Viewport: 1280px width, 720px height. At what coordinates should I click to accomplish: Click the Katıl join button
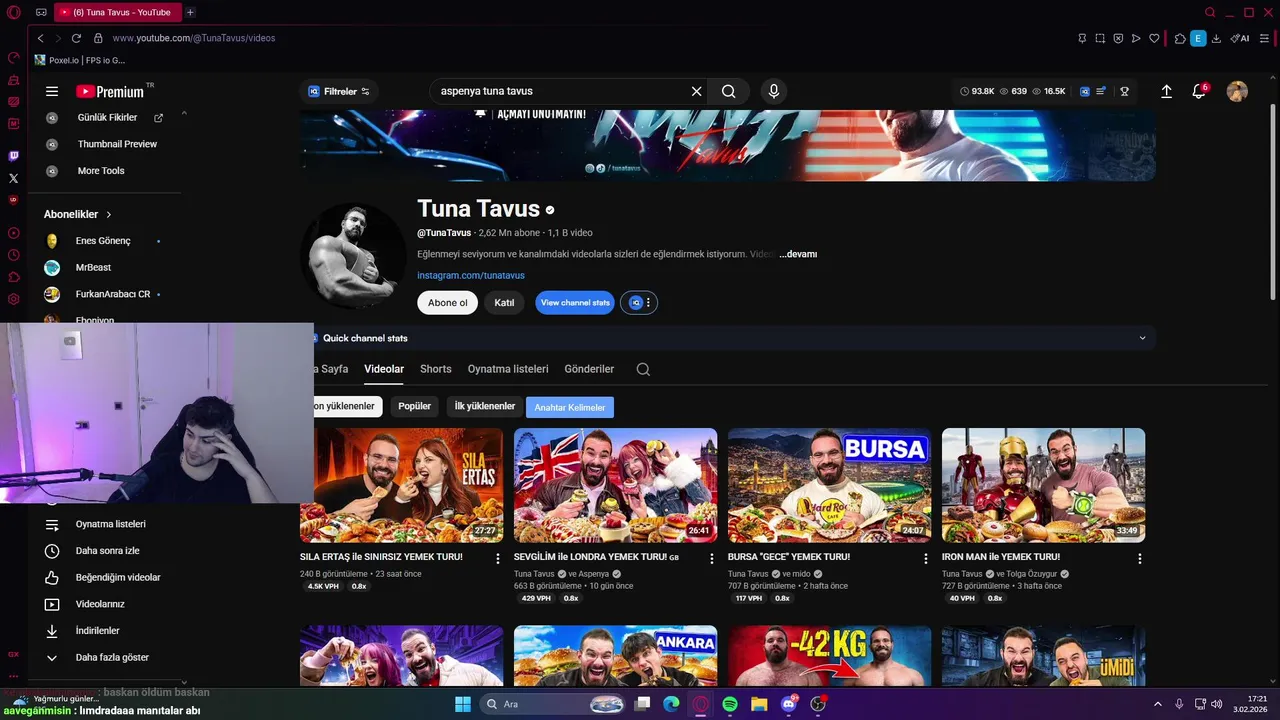[504, 302]
